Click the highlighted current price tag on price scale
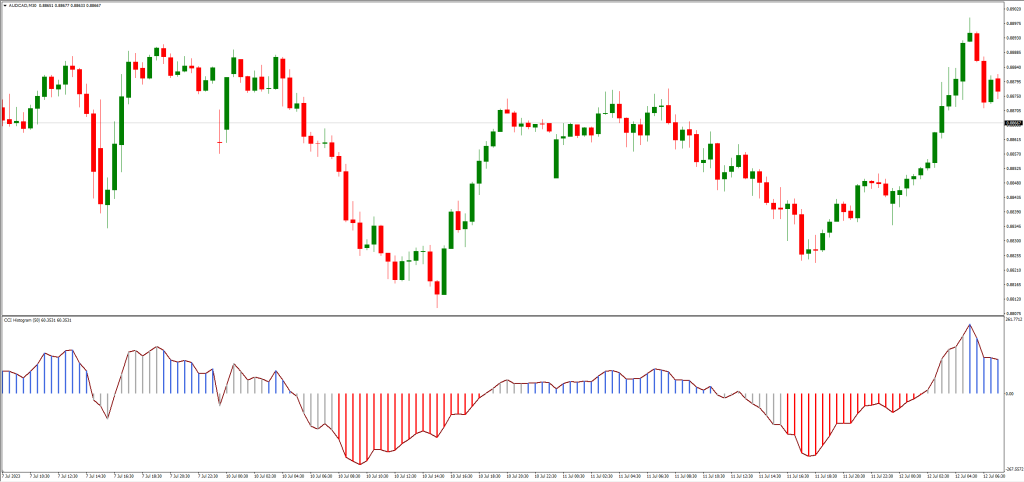Viewport: 1024px width, 482px height. tap(1012, 123)
